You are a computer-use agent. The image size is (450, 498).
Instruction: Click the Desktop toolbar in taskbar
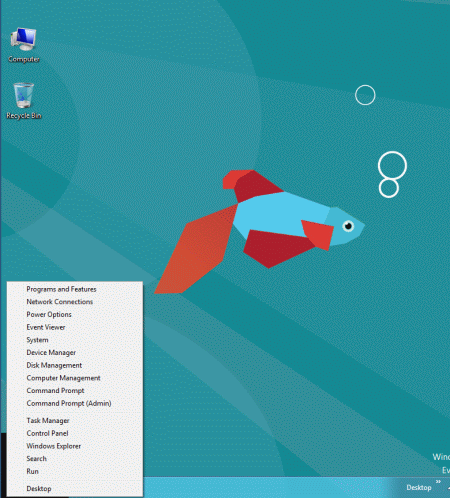[419, 488]
